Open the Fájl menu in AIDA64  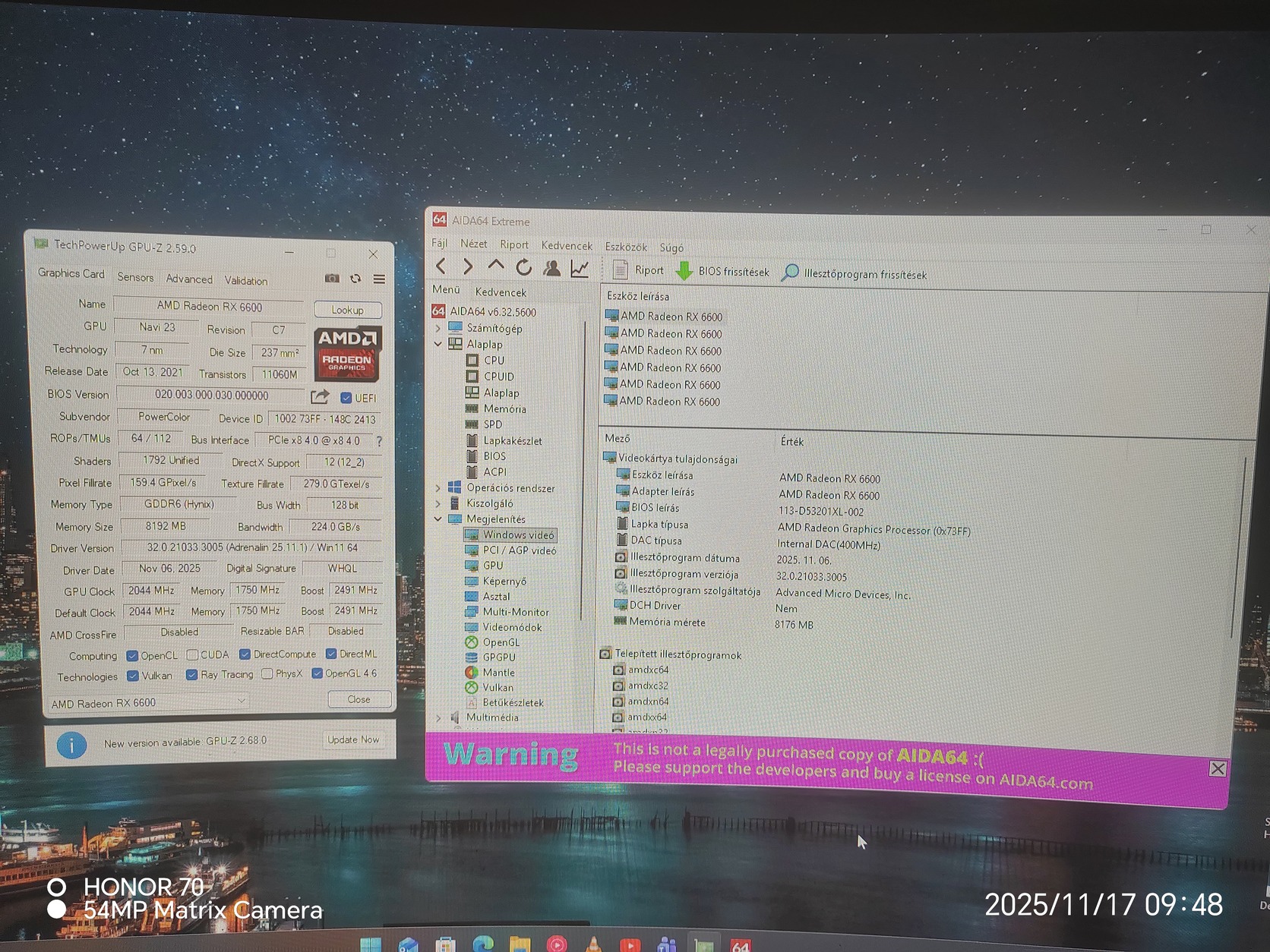pyautogui.click(x=439, y=243)
